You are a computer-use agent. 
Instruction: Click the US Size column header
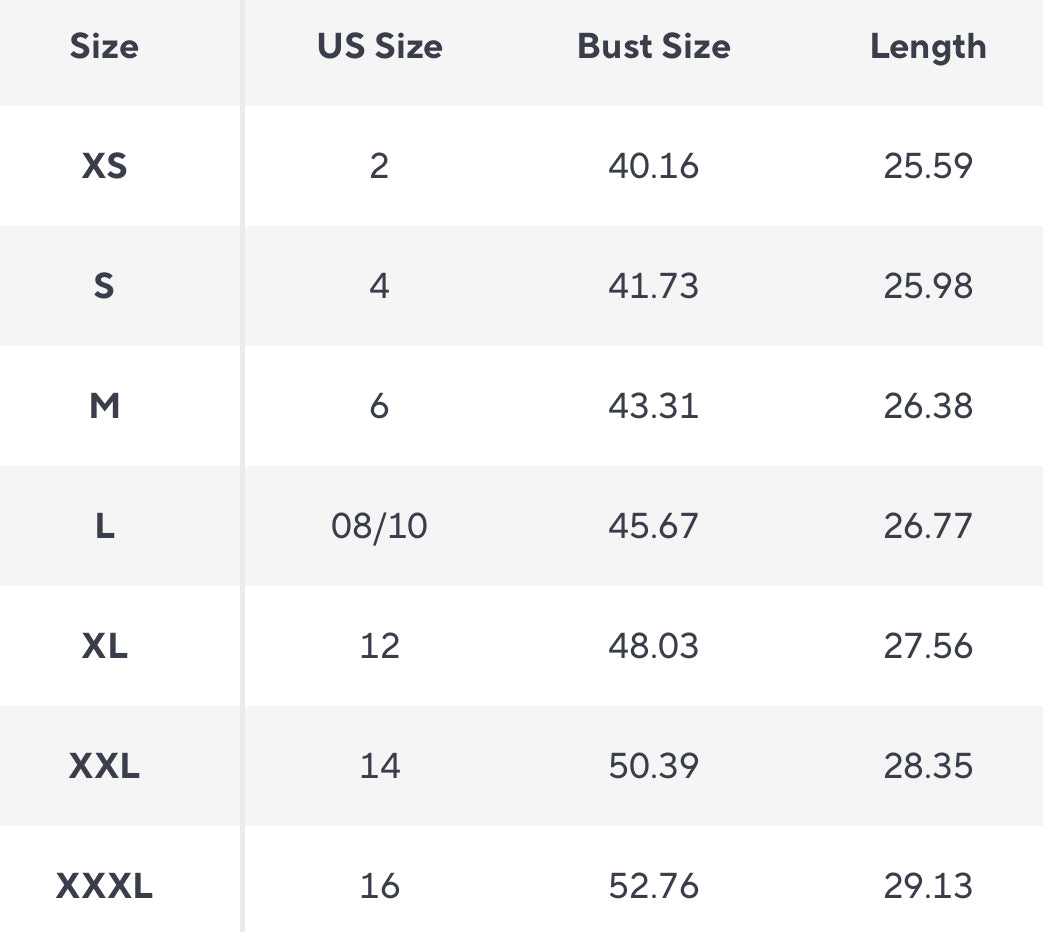(379, 47)
